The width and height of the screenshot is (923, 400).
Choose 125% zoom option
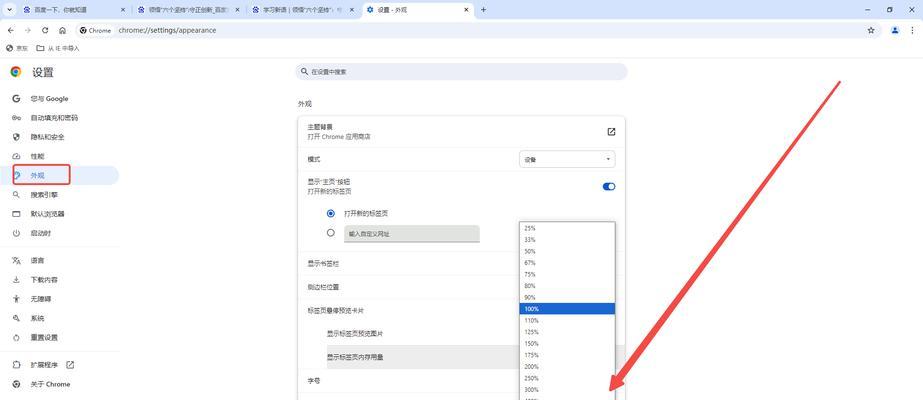pos(567,332)
